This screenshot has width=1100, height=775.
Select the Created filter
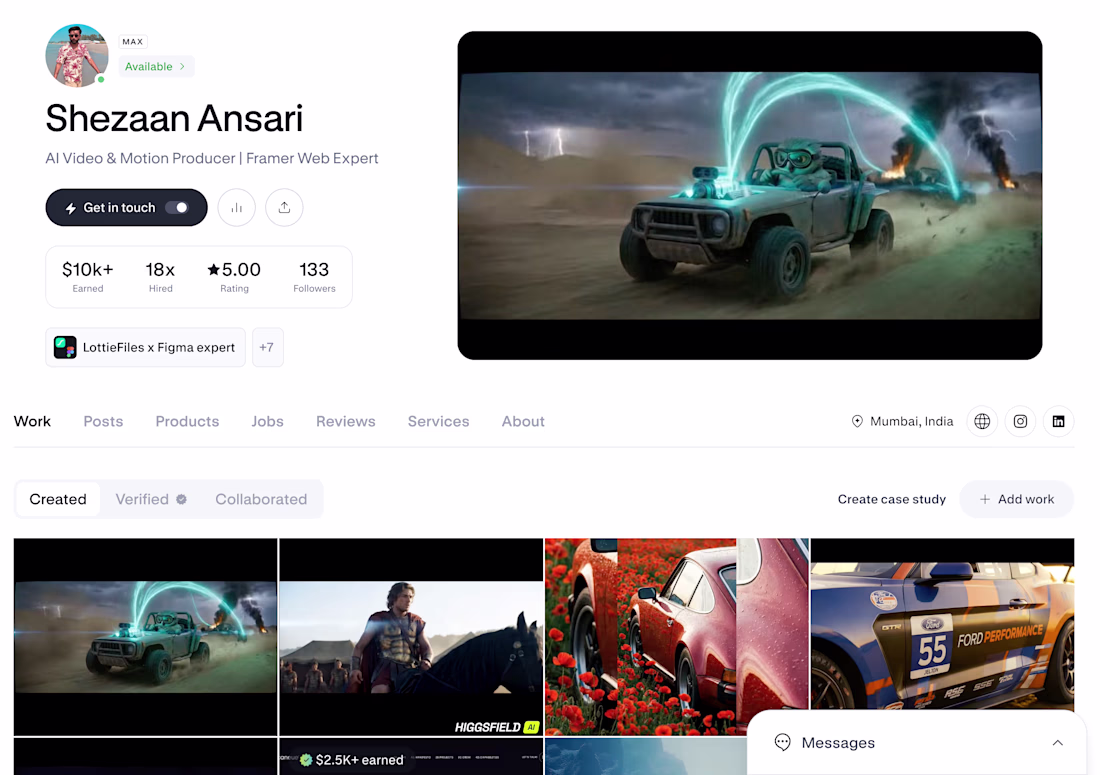point(58,499)
